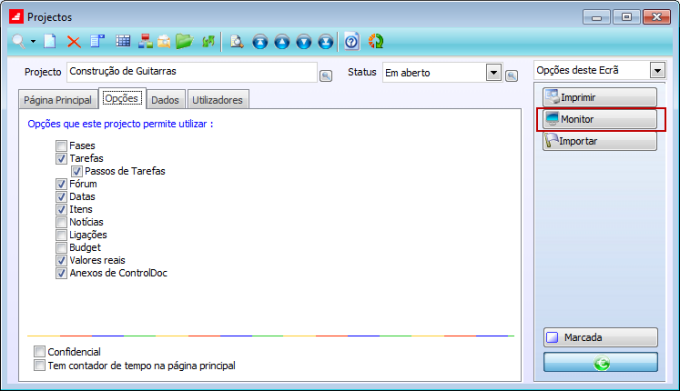Enable the Notícias checkbox
The width and height of the screenshot is (680, 391).
tap(61, 222)
